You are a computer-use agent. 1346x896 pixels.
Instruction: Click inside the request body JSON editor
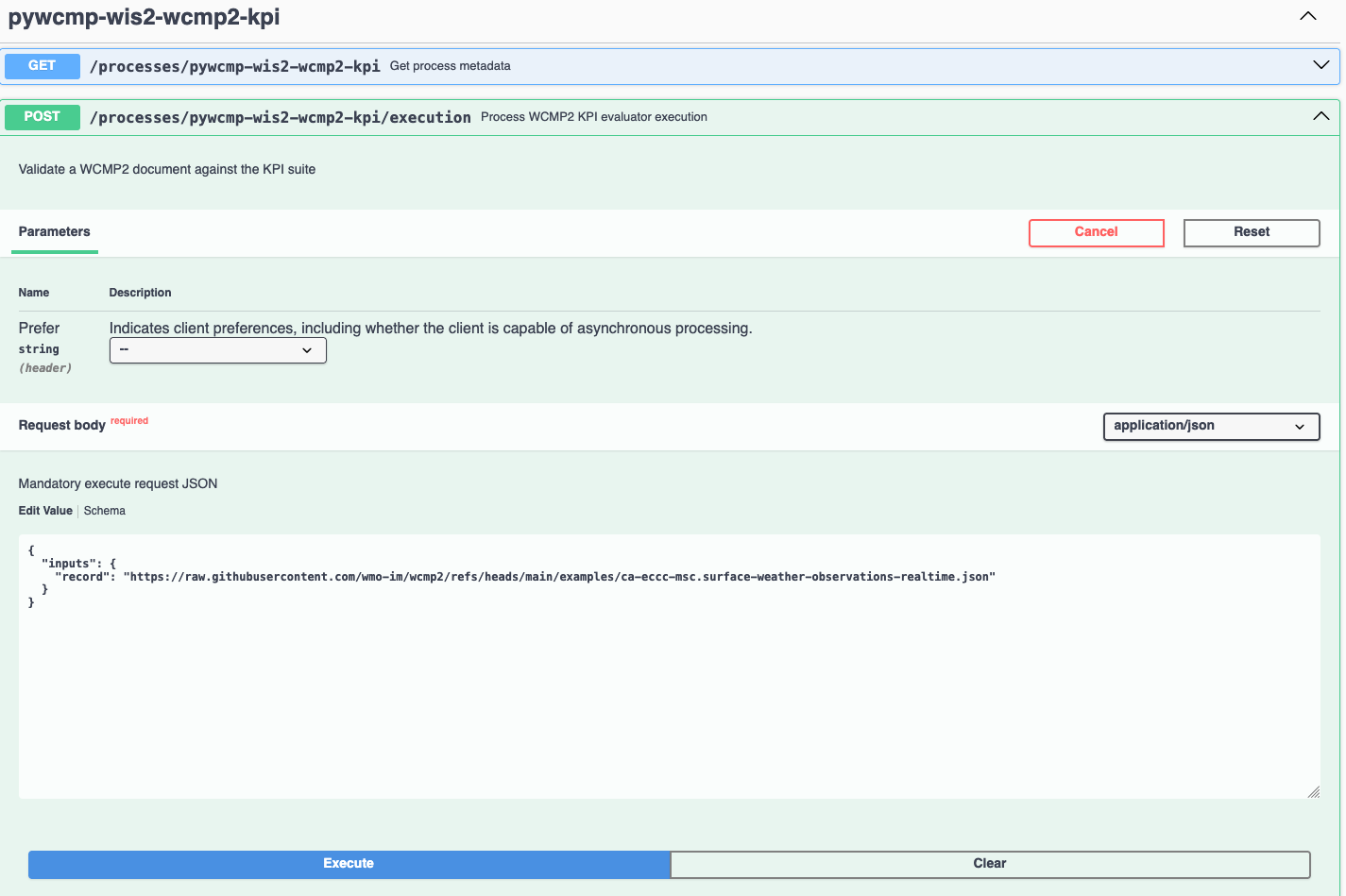point(661,661)
